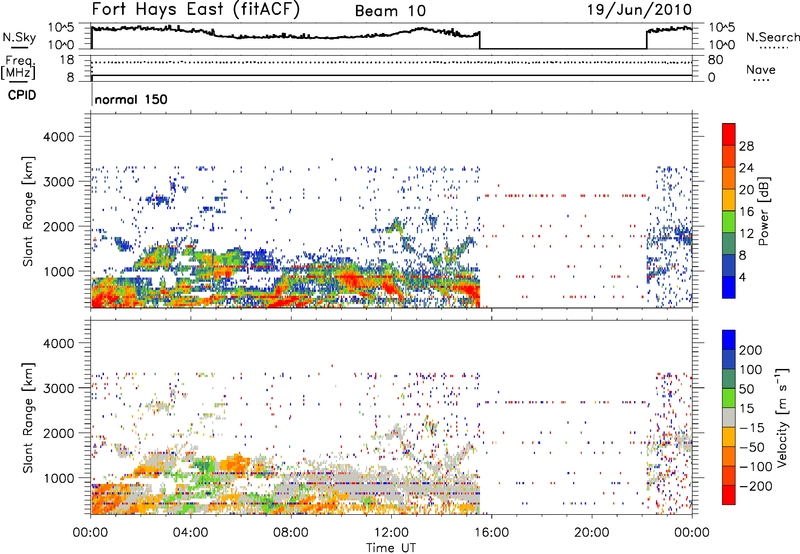This screenshot has width=800, height=554.
Task: Click the "4000" tick on the power panel
Action: [58, 137]
